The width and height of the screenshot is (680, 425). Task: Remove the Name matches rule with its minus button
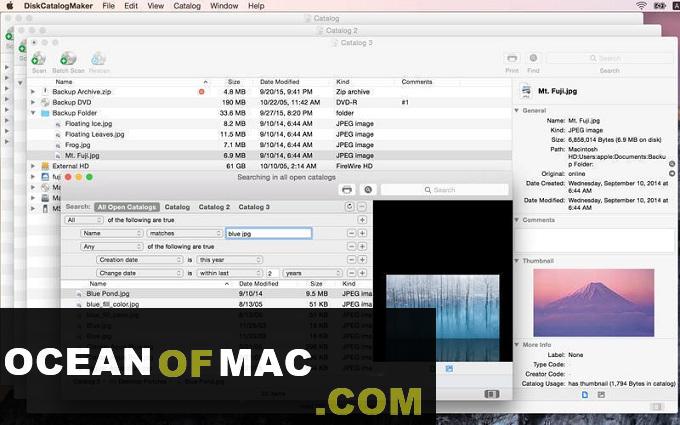[x=351, y=233]
